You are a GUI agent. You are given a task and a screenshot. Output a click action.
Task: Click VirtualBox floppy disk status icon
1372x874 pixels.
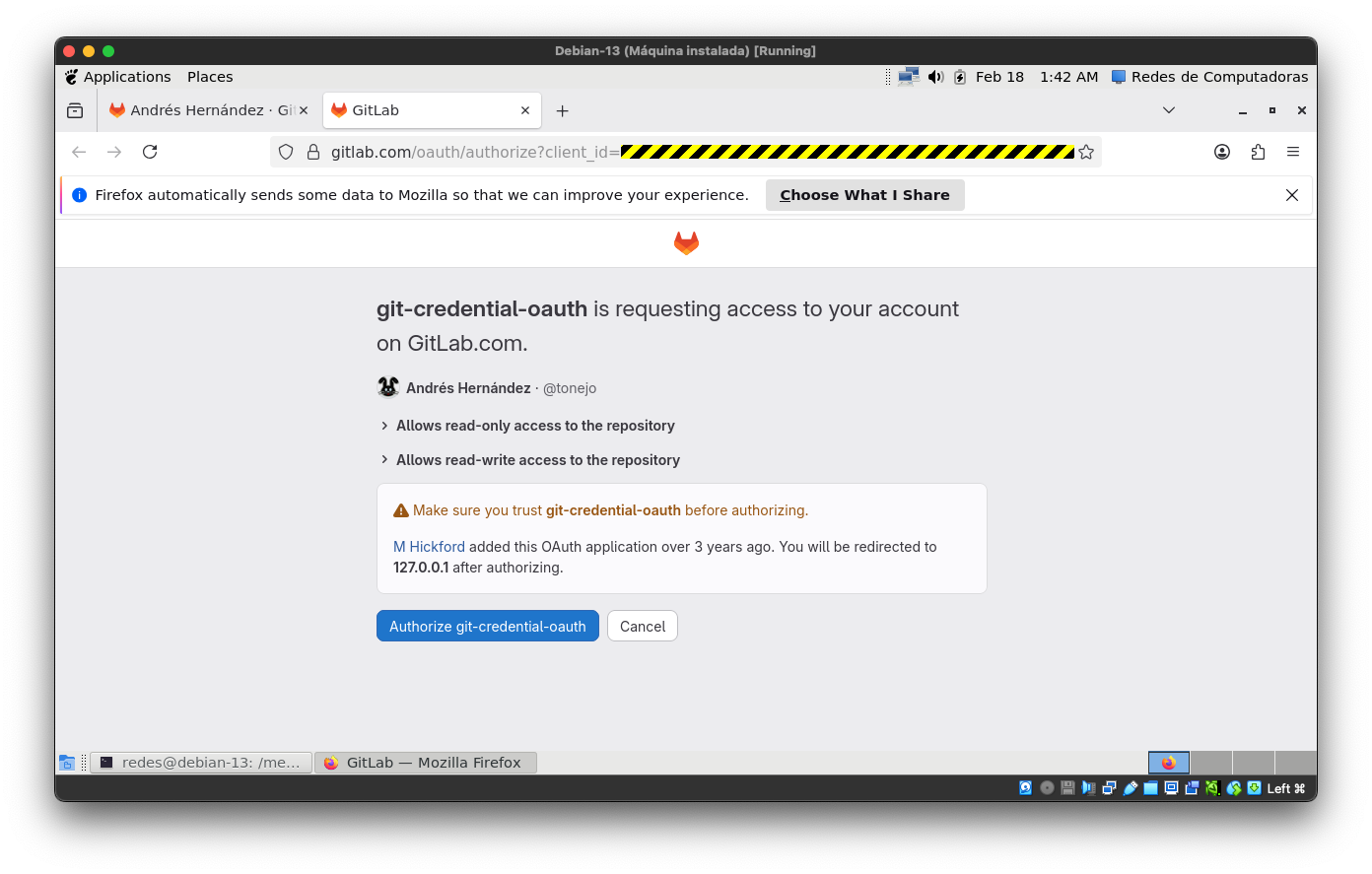(1067, 788)
